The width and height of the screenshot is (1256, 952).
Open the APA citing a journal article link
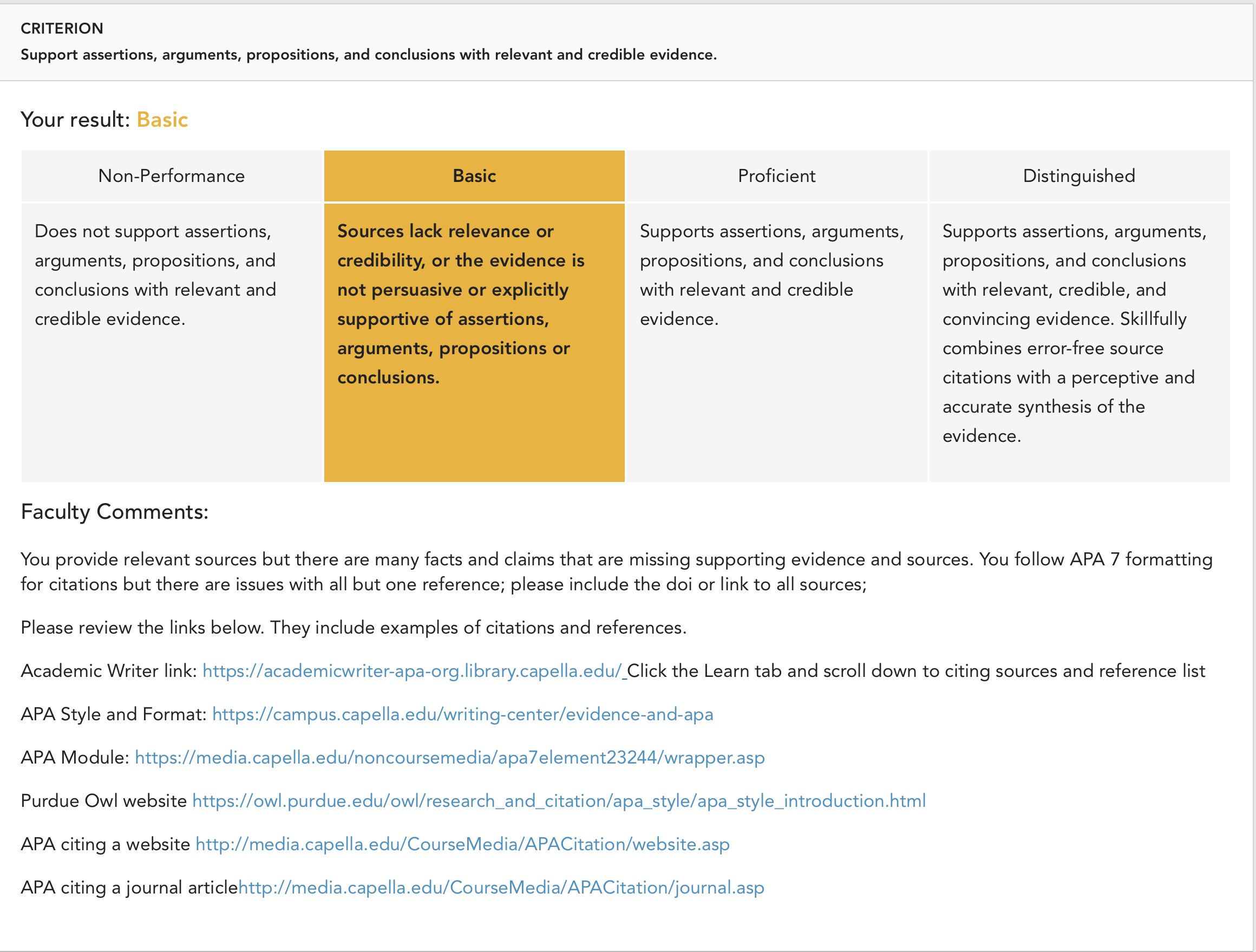click(x=501, y=887)
